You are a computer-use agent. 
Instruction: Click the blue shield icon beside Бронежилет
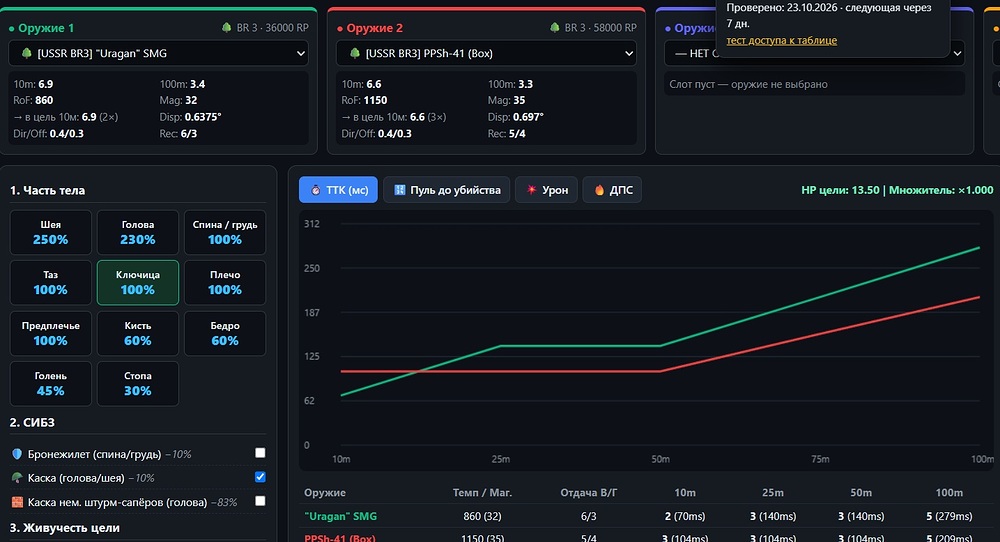point(17,454)
